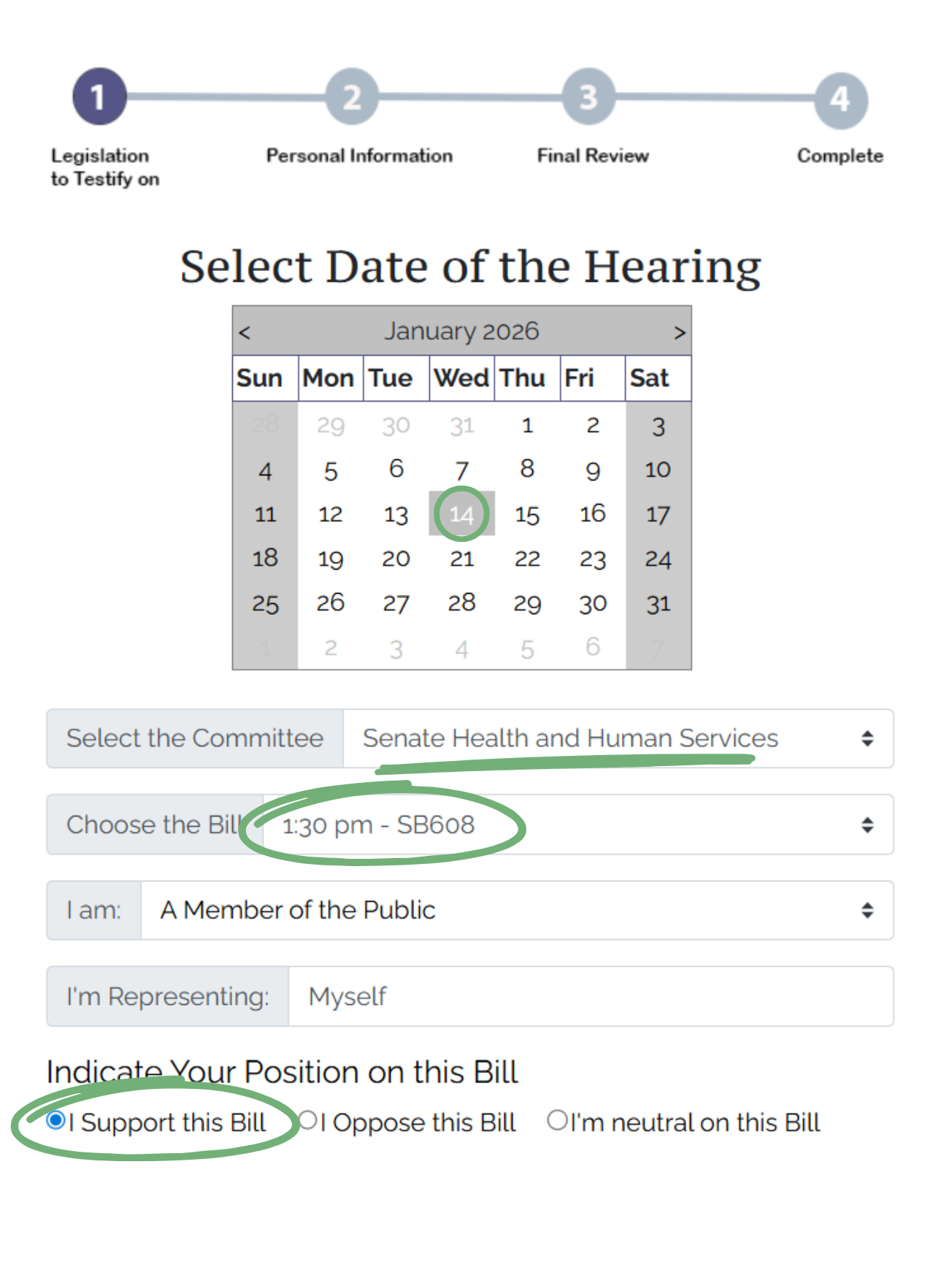Select I'm neutral on this Bill option
This screenshot has height=1278, width=952.
tap(557, 1120)
